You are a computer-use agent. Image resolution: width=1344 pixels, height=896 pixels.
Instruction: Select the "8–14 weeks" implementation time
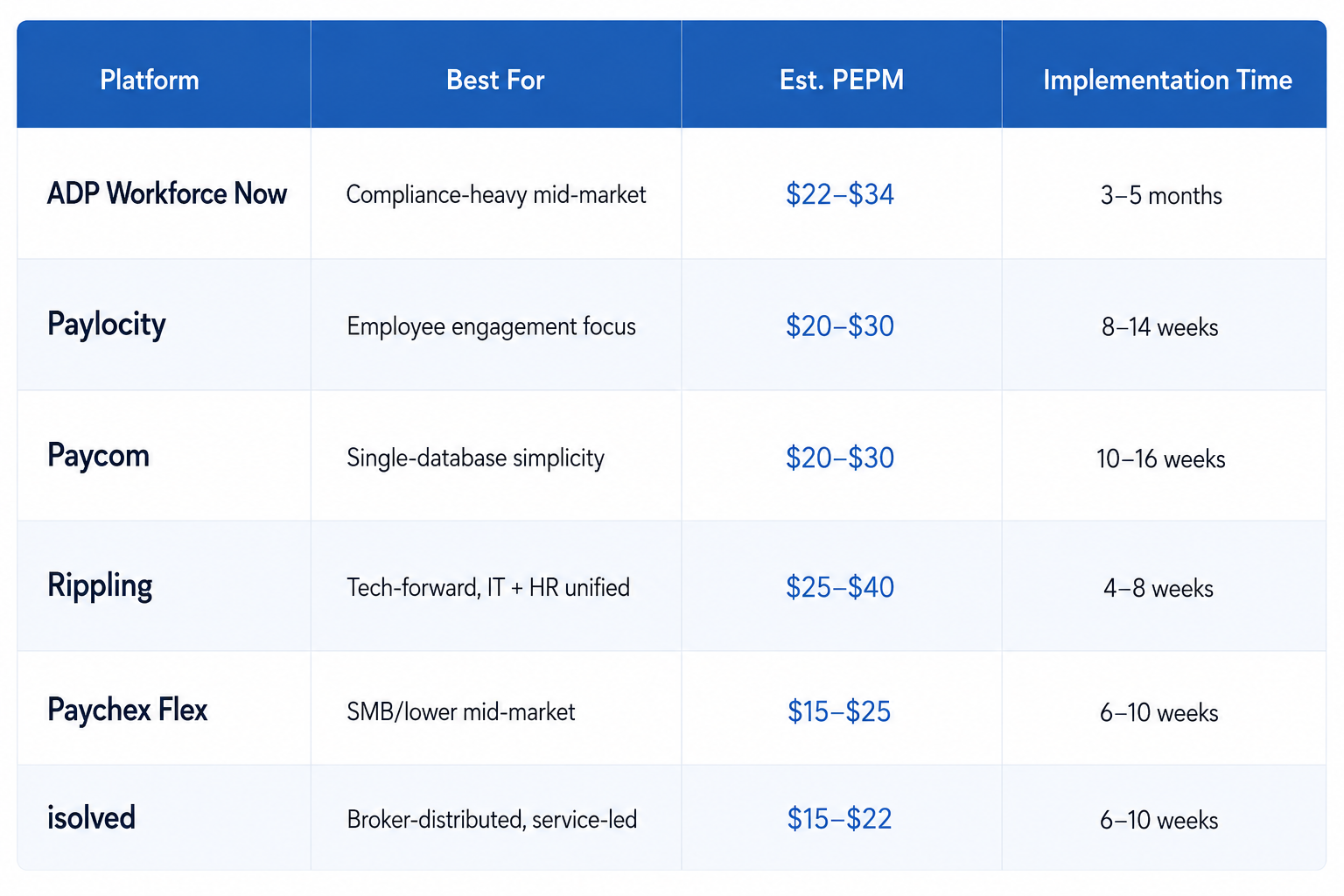click(1160, 327)
